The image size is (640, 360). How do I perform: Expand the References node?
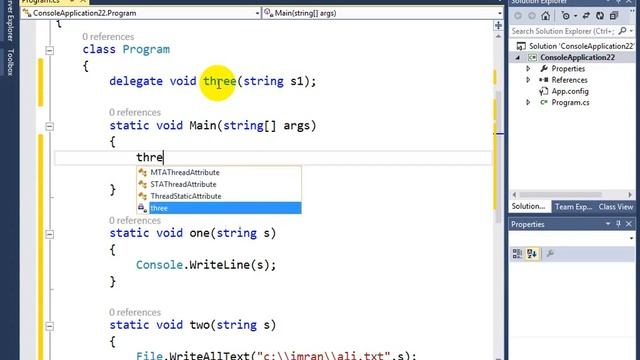pyautogui.click(x=528, y=80)
